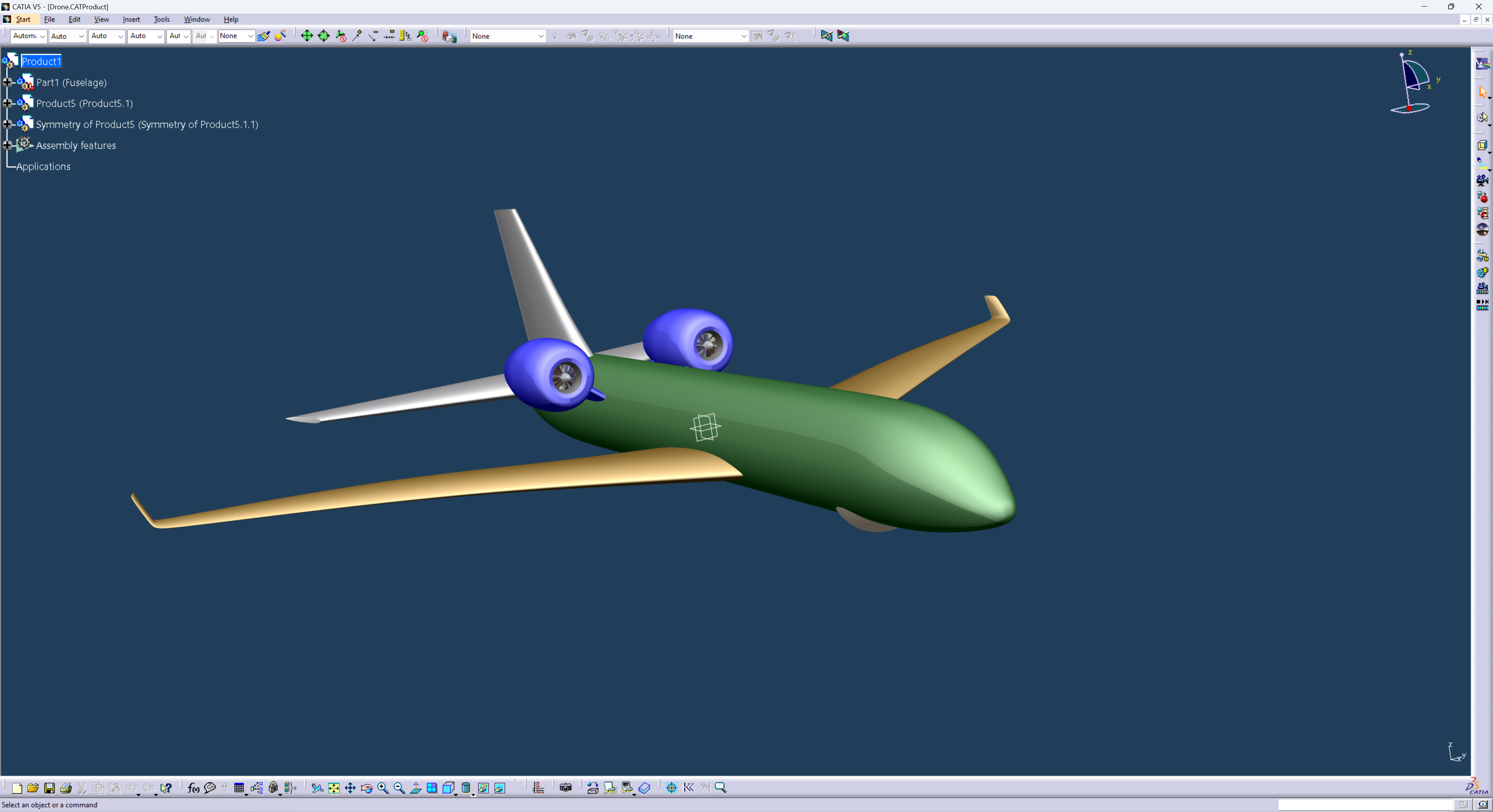Open the Insert menu

tap(131, 19)
